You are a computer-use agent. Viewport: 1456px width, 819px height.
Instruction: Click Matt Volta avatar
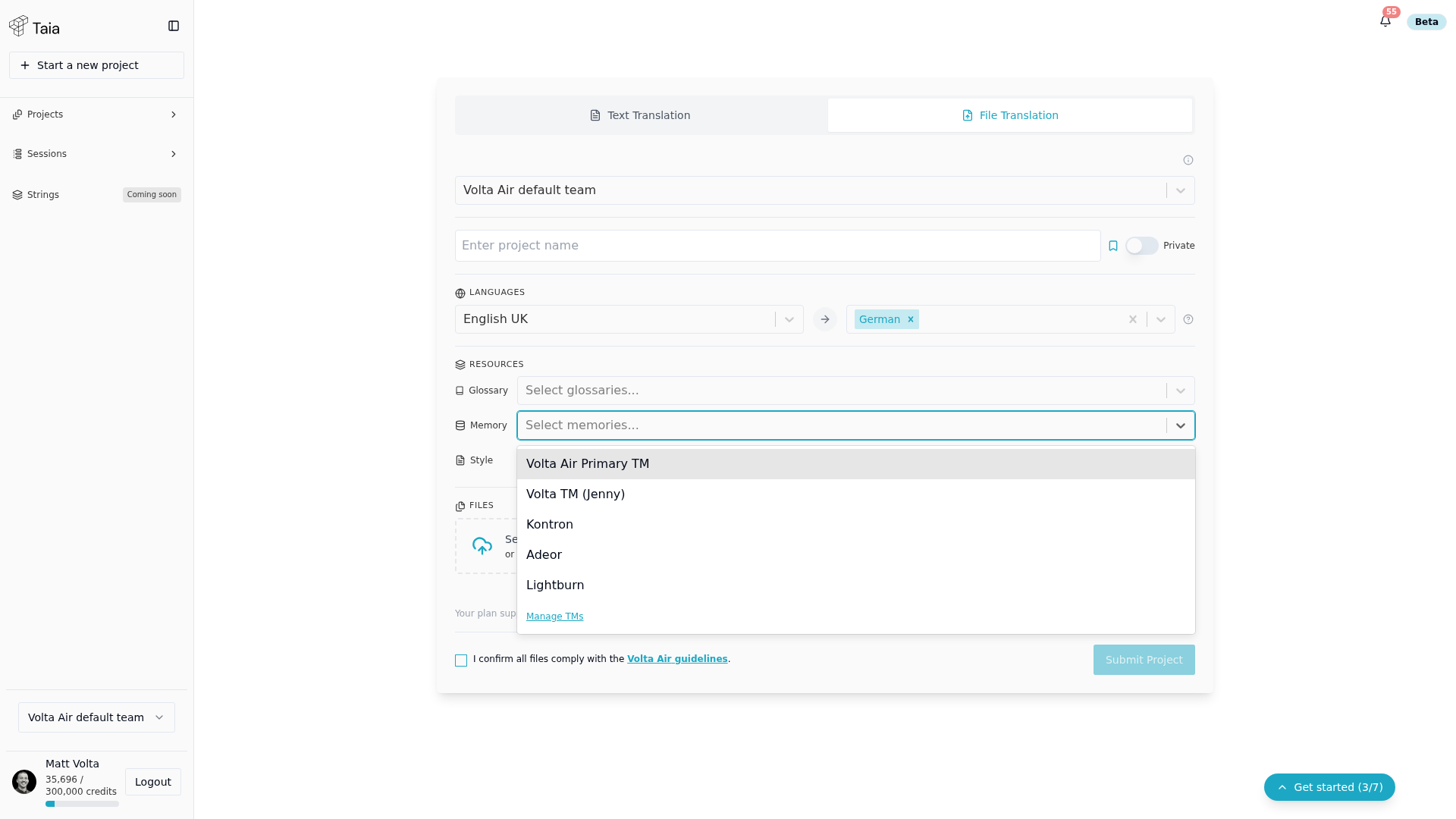pyautogui.click(x=24, y=782)
